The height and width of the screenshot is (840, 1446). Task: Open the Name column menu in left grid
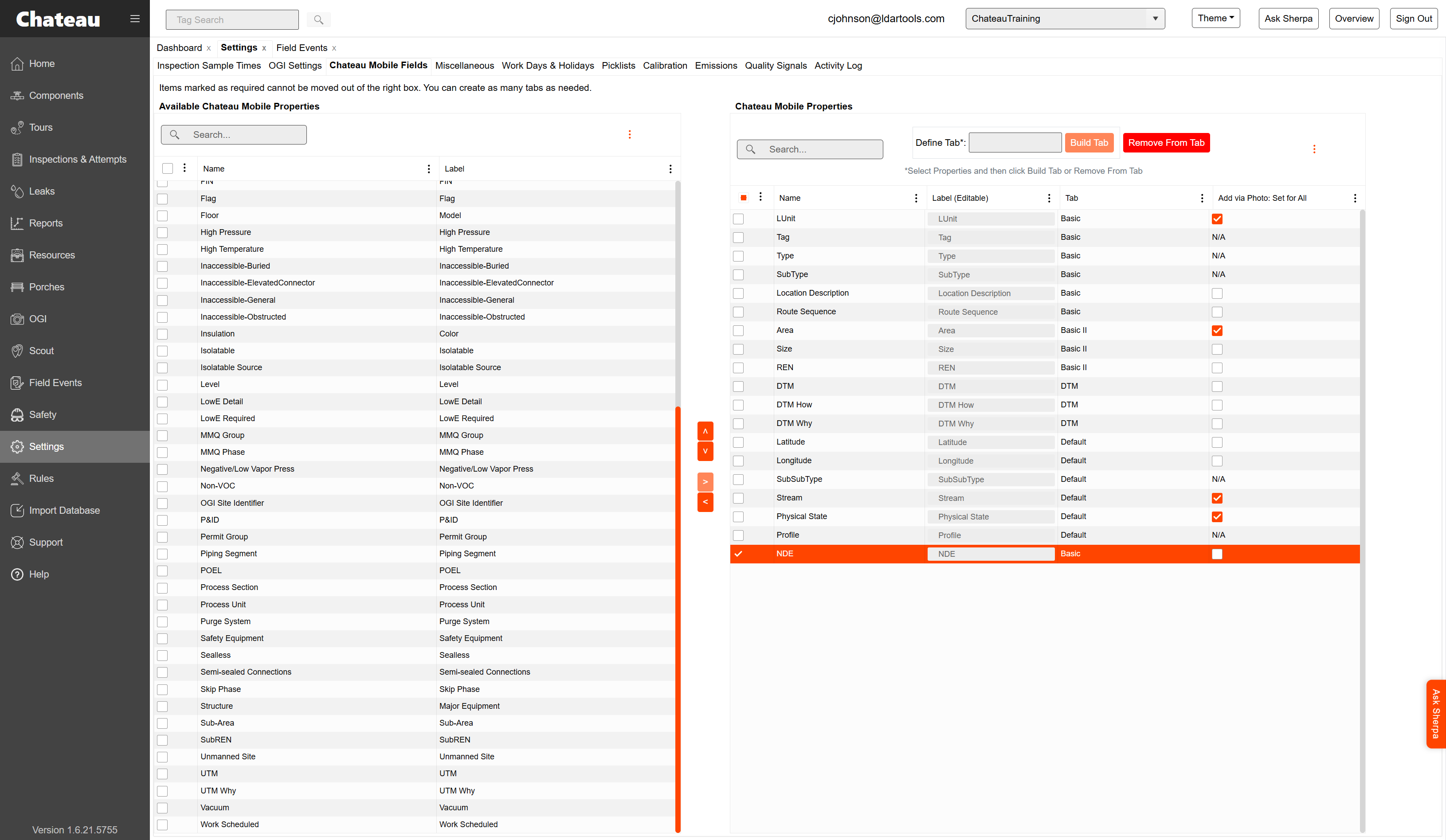tap(429, 169)
